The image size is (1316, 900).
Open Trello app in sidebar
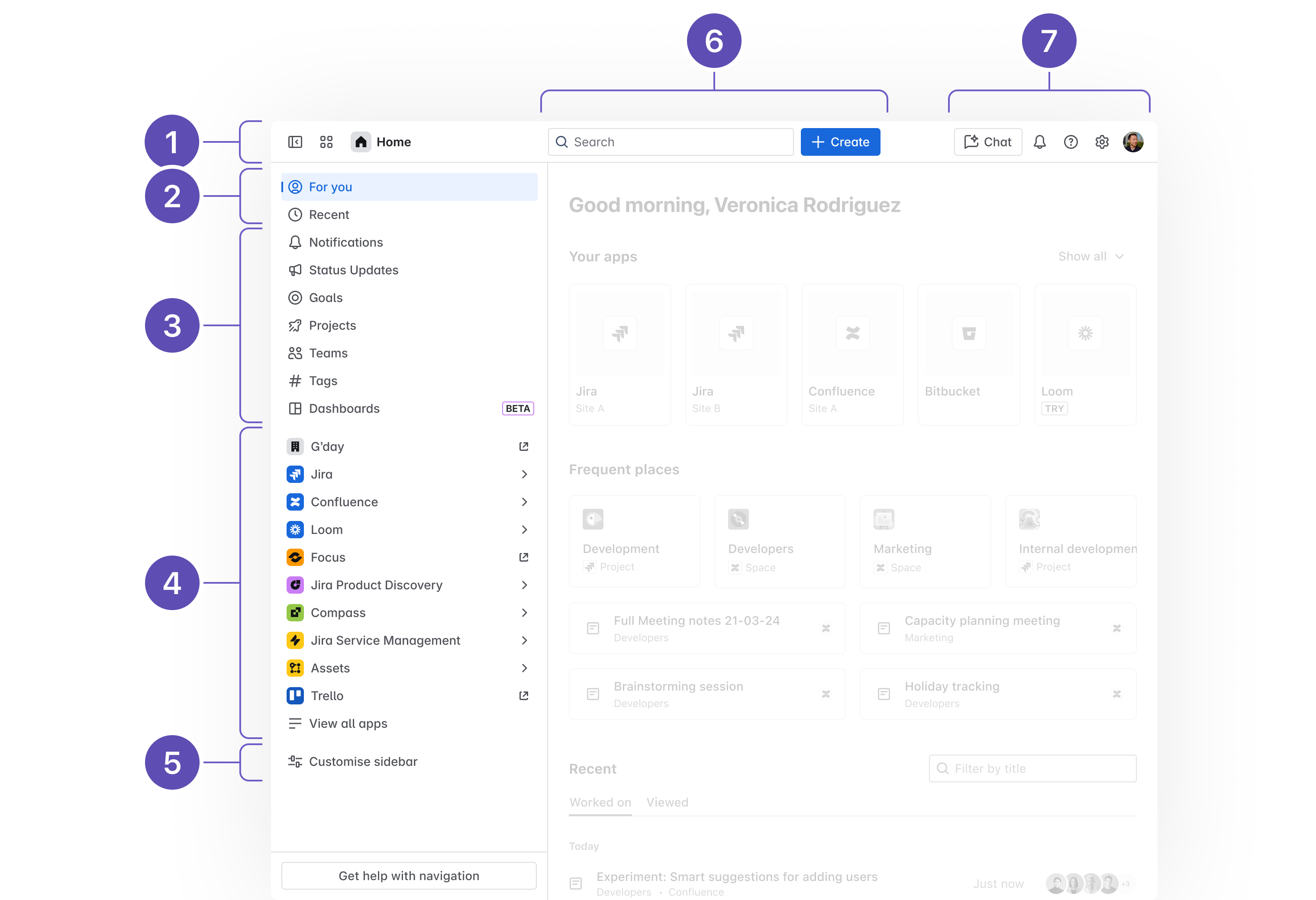pos(327,696)
